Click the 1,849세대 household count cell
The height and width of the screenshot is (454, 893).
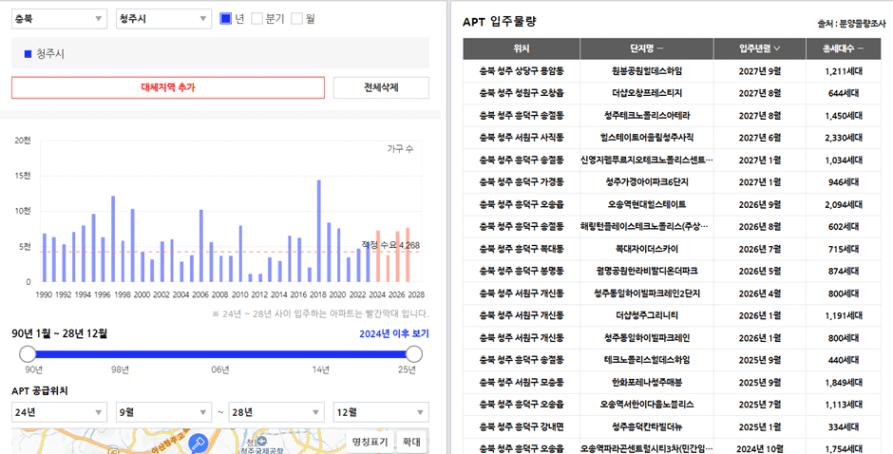coord(843,382)
